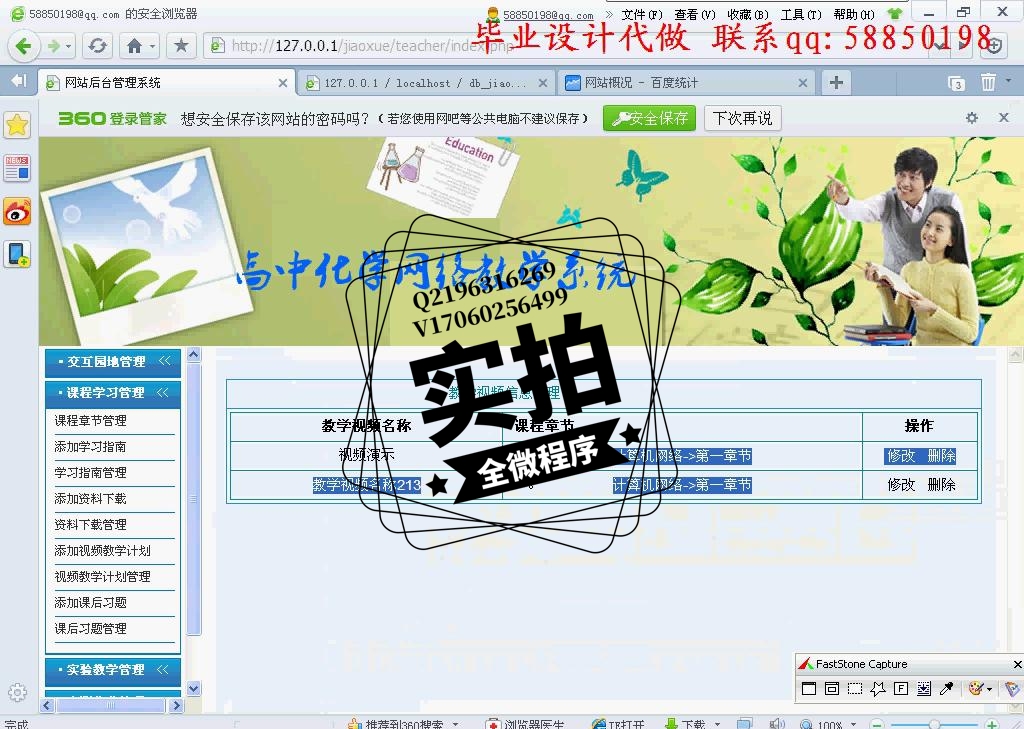This screenshot has width=1024, height=729.
Task: Click sidebar menu scroll down arrow
Action: pos(194,688)
